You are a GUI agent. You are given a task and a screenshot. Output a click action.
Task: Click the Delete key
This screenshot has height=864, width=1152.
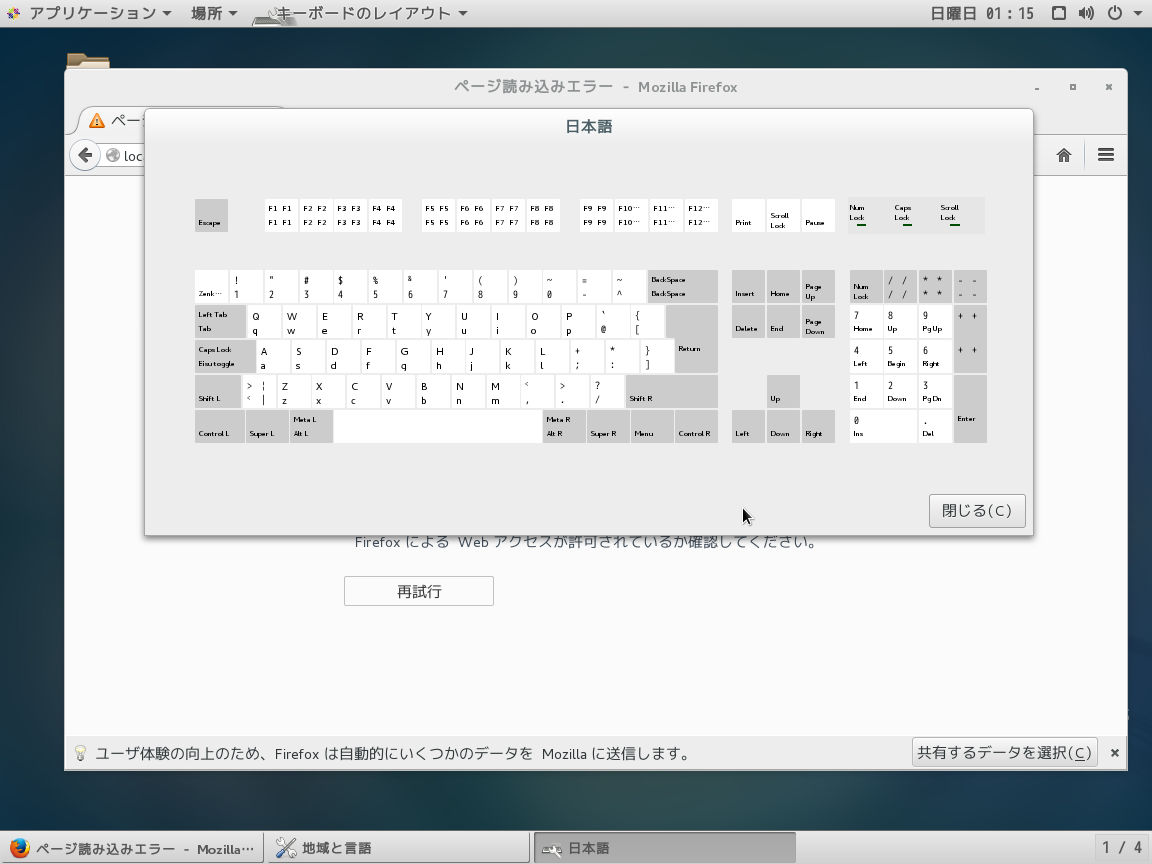tap(748, 321)
